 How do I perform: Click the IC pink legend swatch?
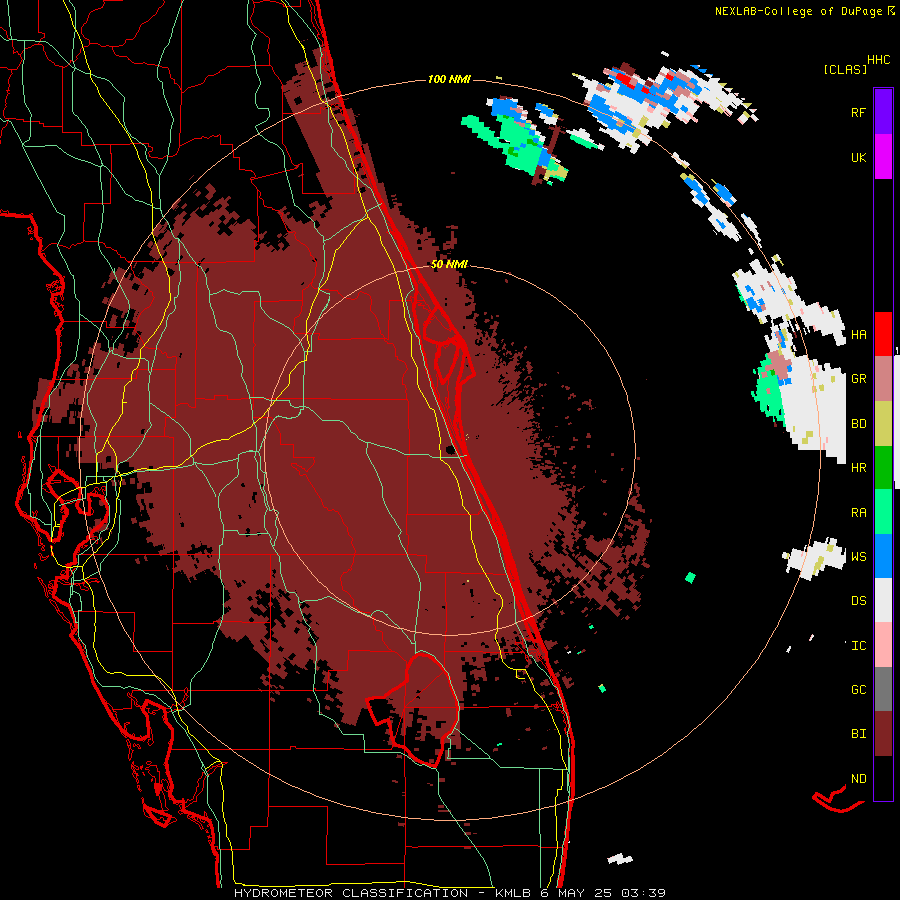883,645
